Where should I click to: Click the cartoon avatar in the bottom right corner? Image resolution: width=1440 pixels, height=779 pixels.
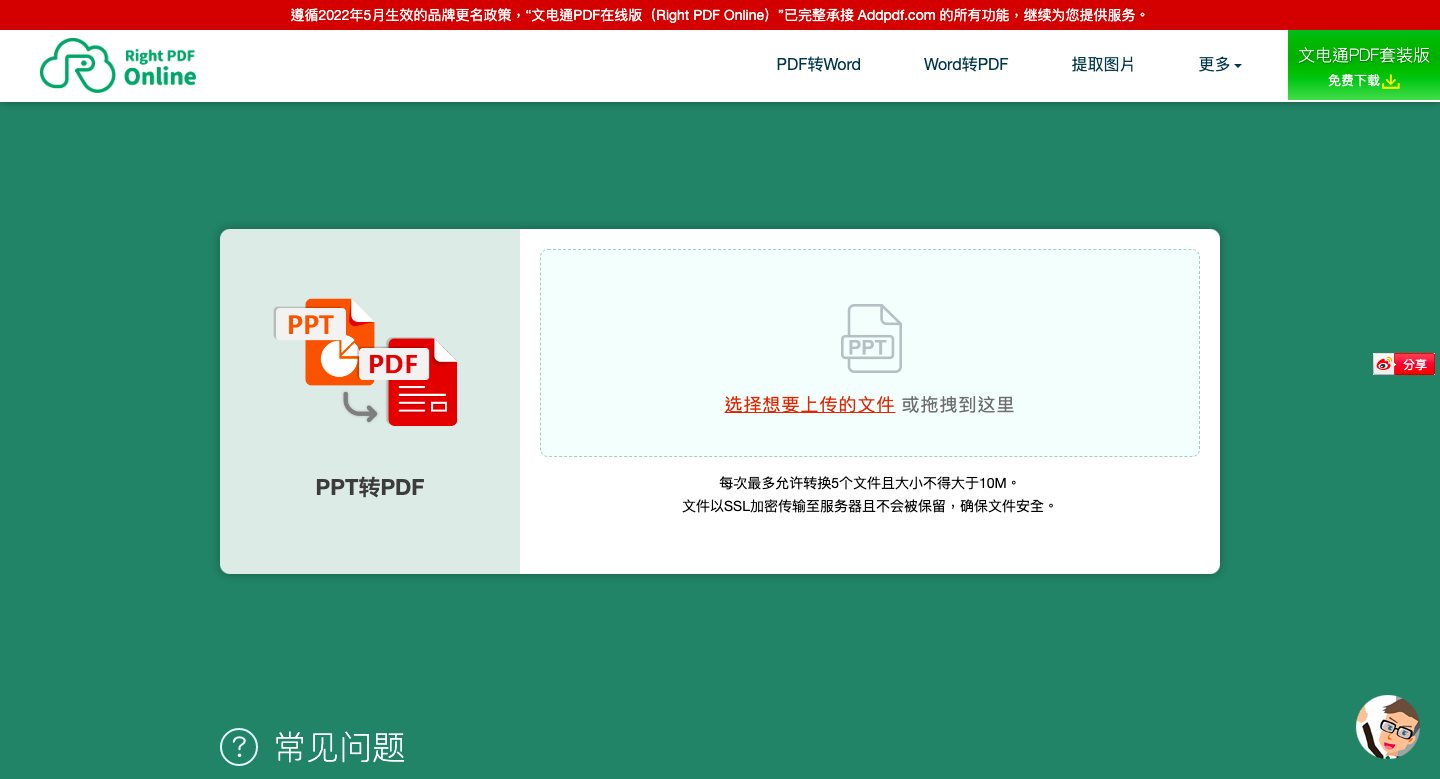point(1388,728)
